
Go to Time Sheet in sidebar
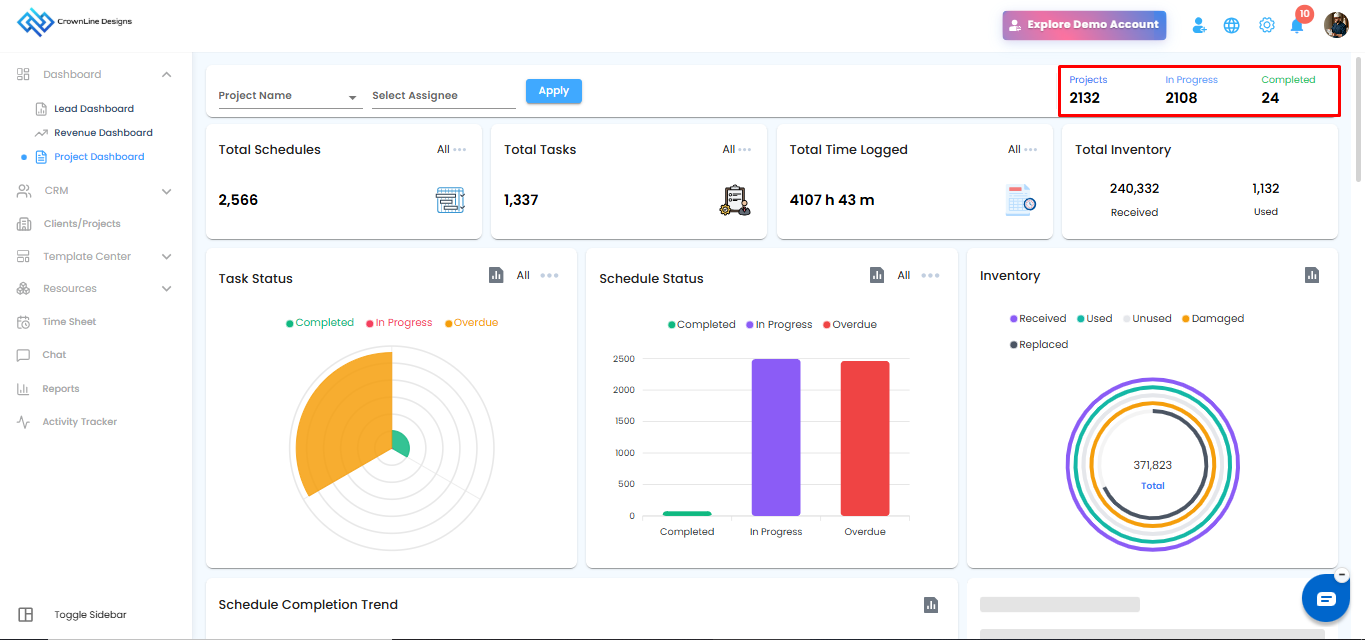[69, 322]
